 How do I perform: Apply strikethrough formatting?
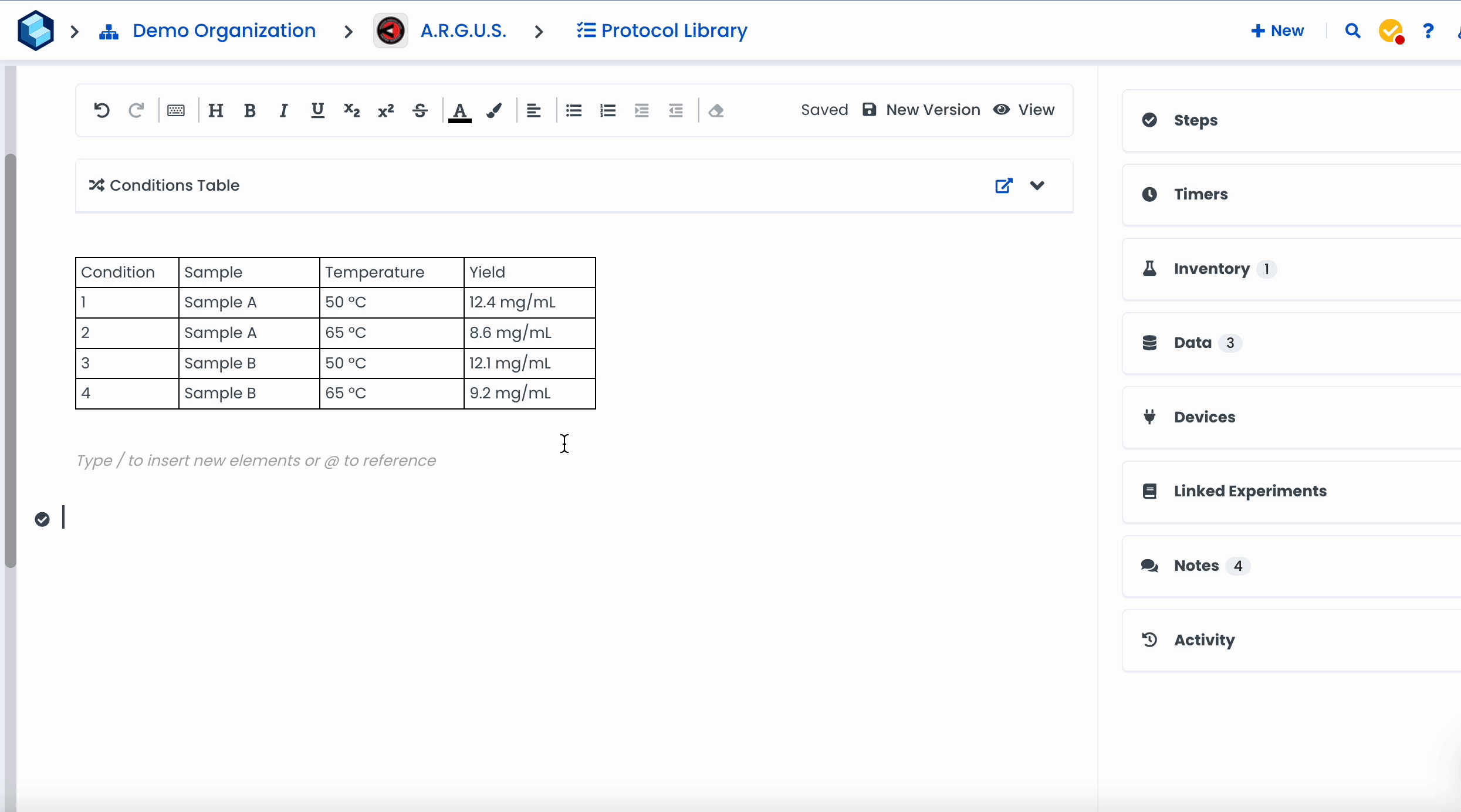[420, 110]
